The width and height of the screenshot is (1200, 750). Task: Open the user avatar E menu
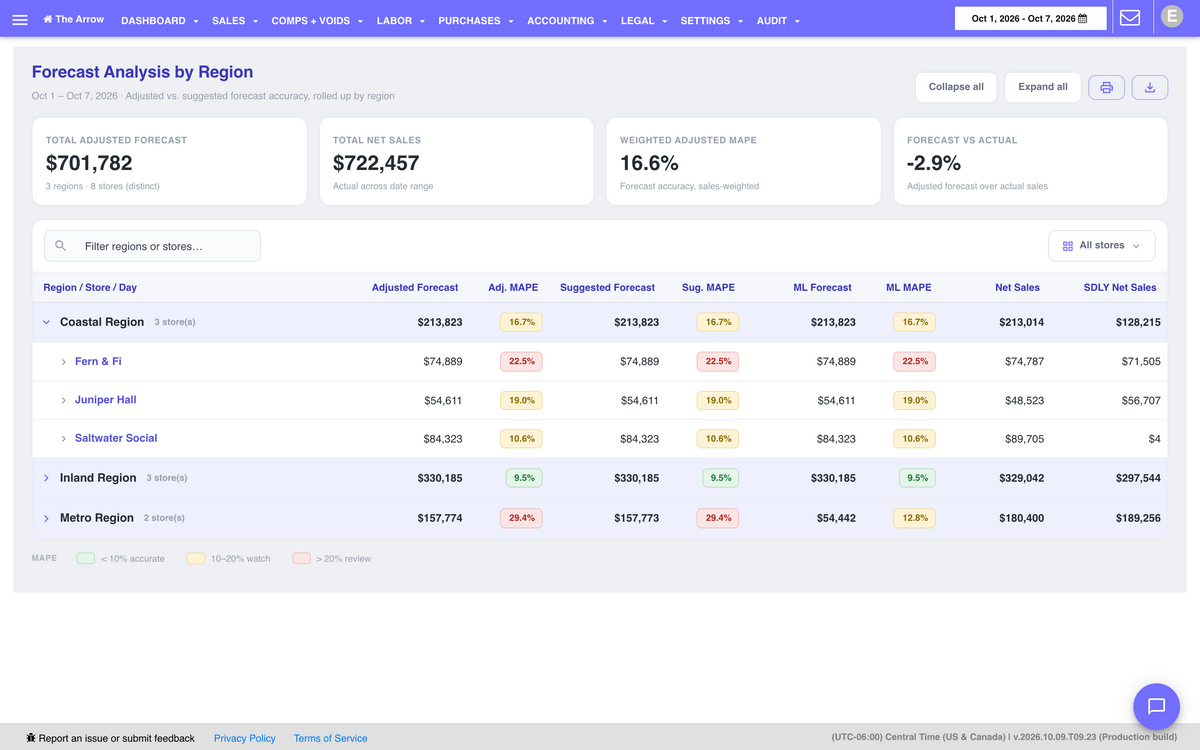(1170, 16)
